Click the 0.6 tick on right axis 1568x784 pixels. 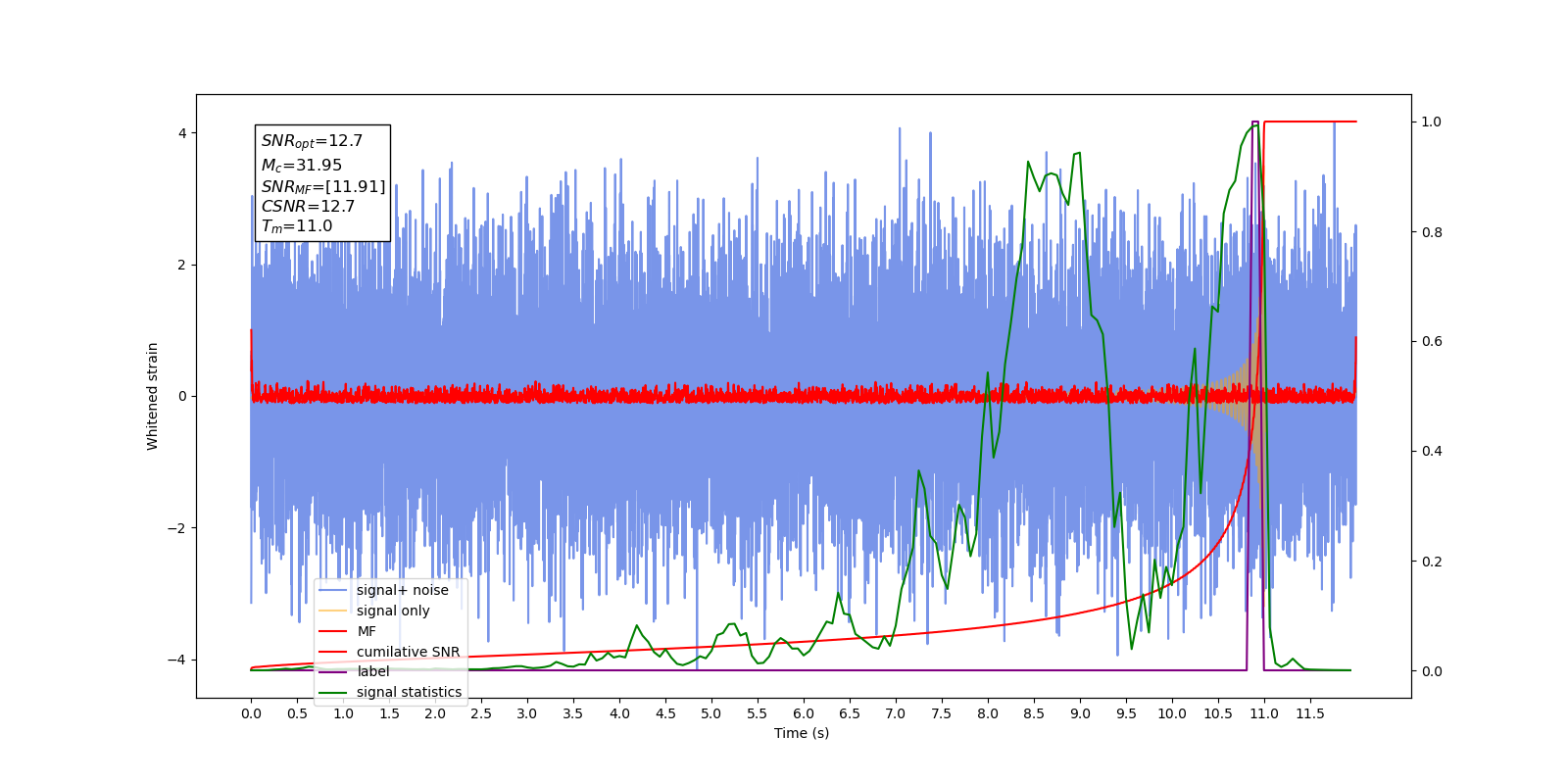(1432, 342)
